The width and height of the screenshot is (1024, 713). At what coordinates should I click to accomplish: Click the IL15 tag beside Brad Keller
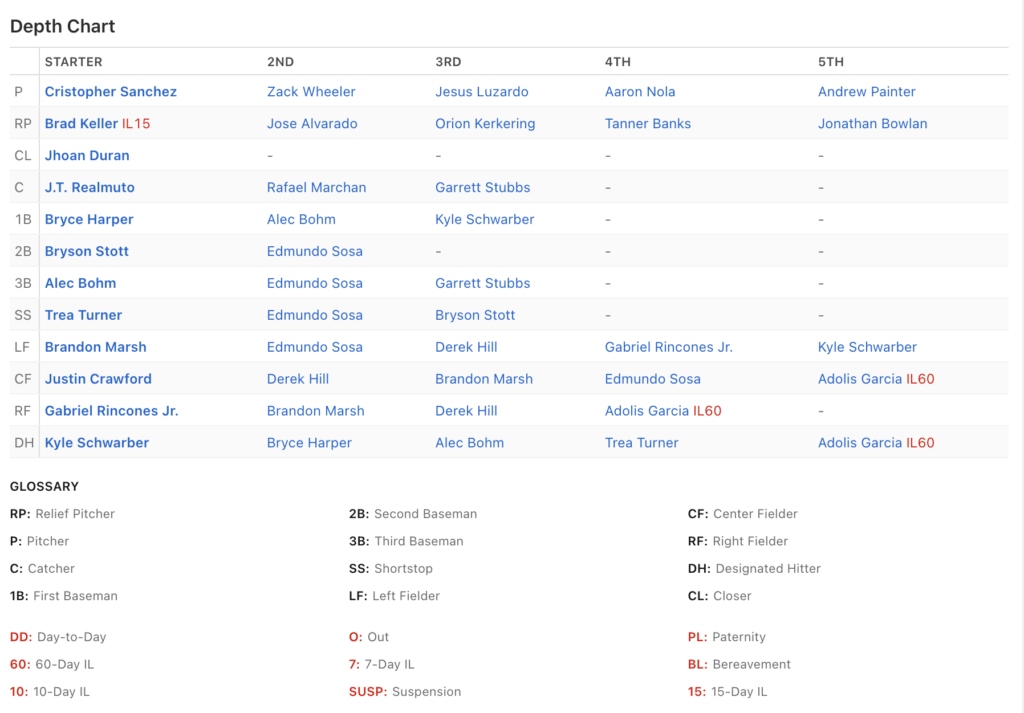click(x=136, y=123)
